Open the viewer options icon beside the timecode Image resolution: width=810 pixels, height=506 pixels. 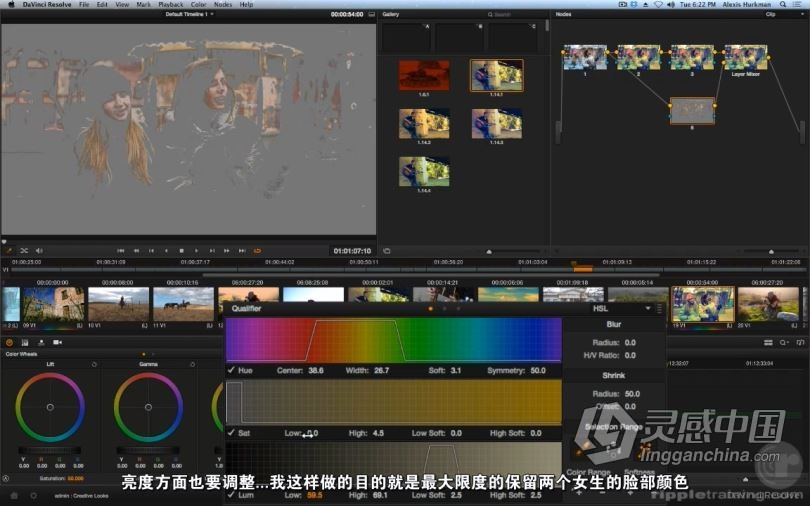371,14
